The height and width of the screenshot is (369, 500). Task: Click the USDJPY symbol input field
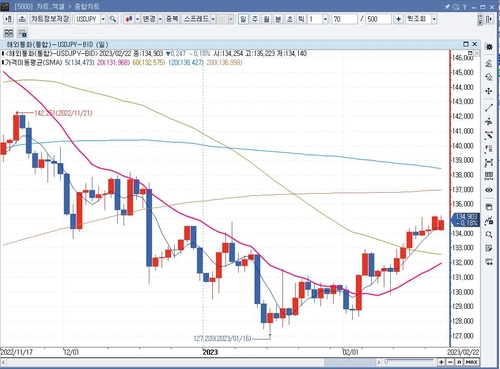click(x=87, y=19)
